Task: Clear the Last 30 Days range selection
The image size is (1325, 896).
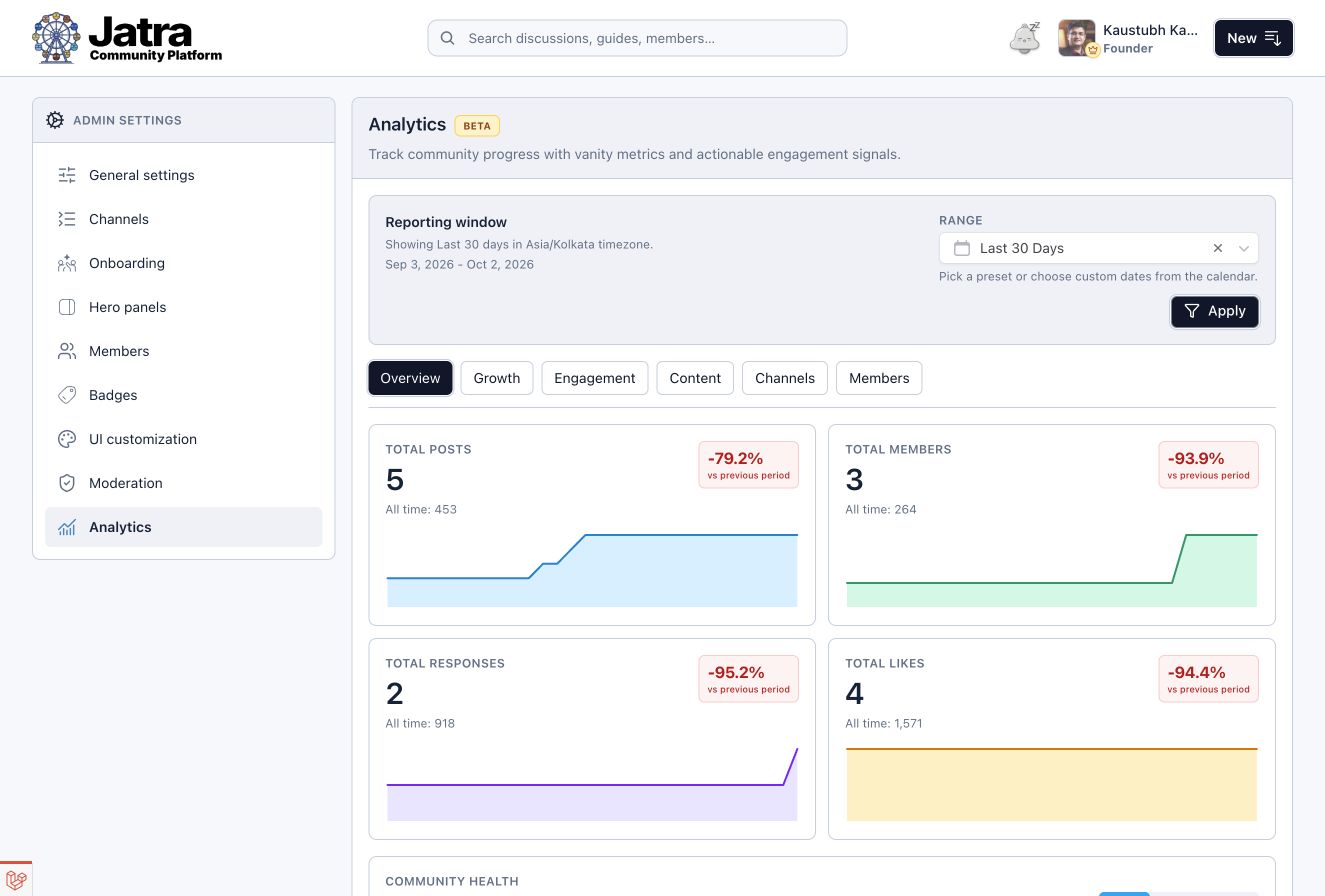Action: tap(1218, 248)
